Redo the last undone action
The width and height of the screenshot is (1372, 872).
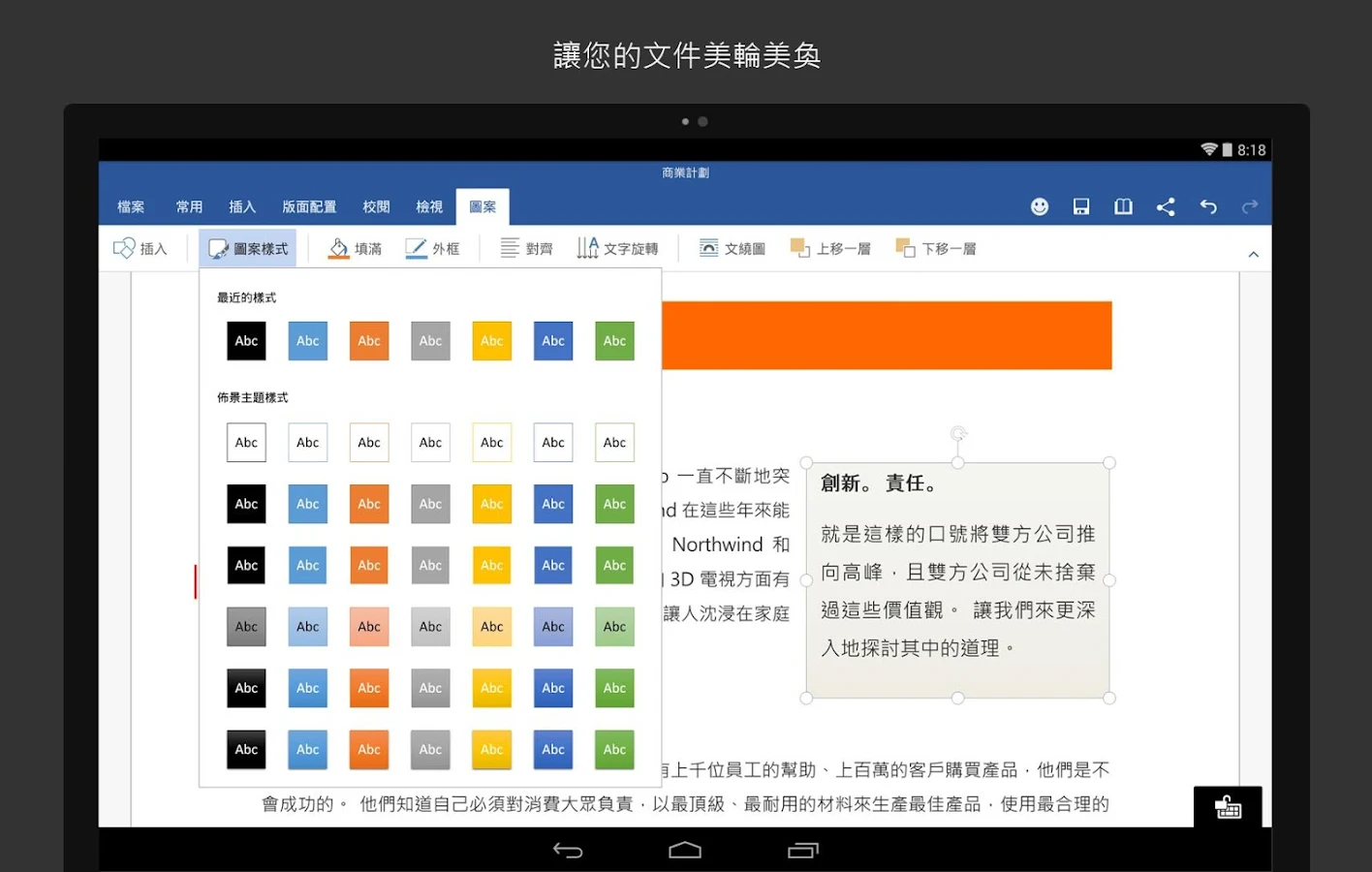(x=1249, y=206)
